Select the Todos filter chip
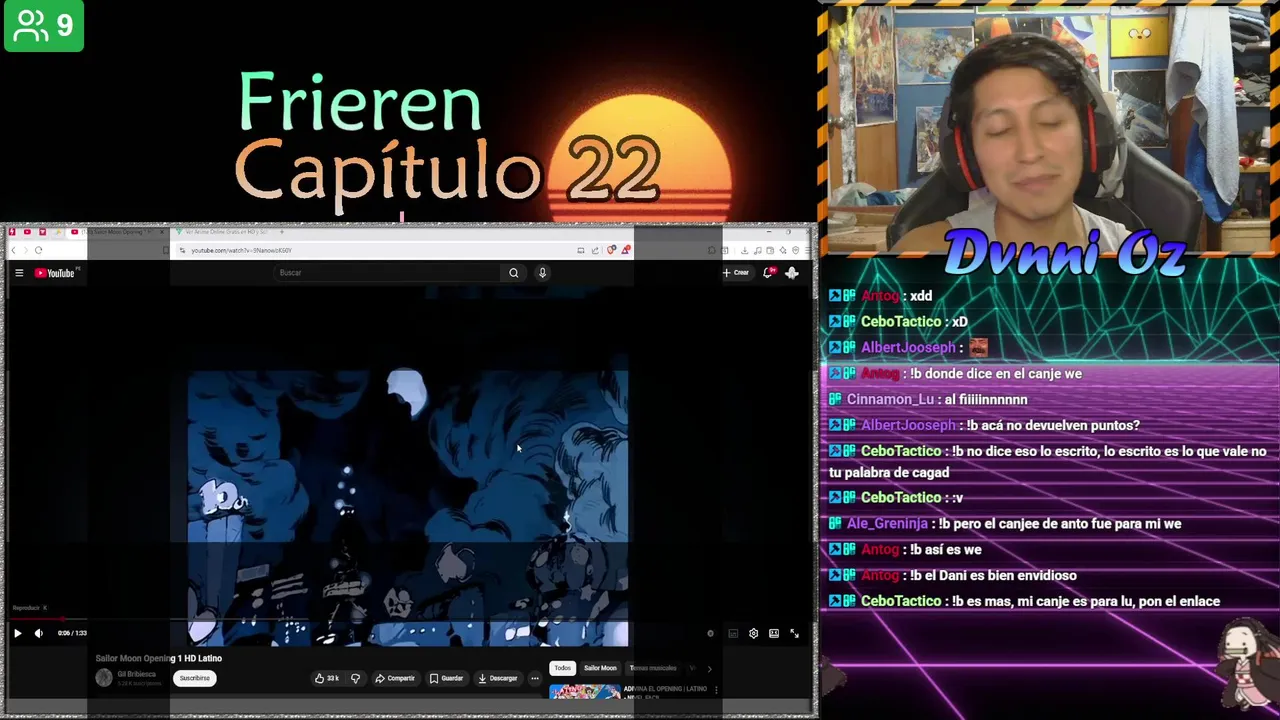1280x720 pixels. pos(562,668)
